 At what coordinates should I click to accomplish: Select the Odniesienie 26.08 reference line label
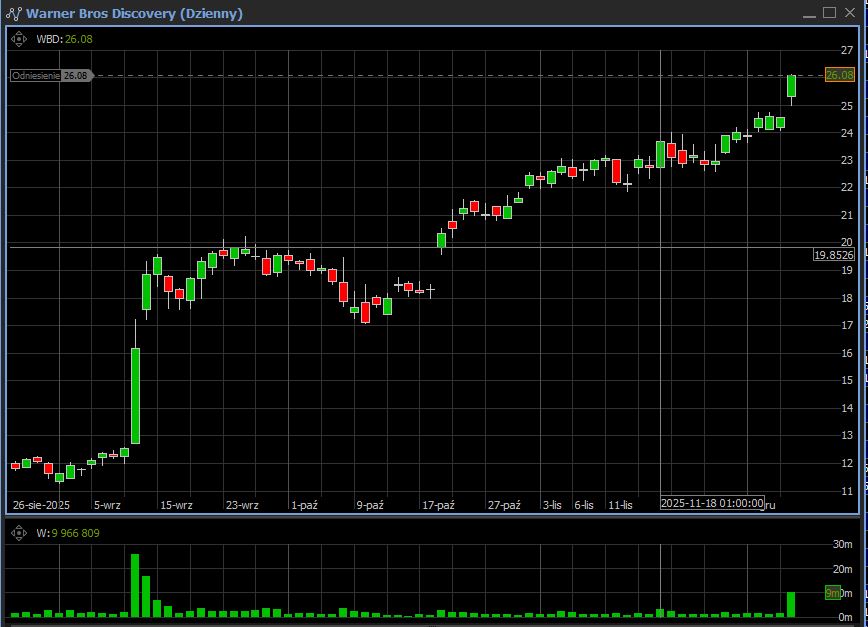coord(50,75)
